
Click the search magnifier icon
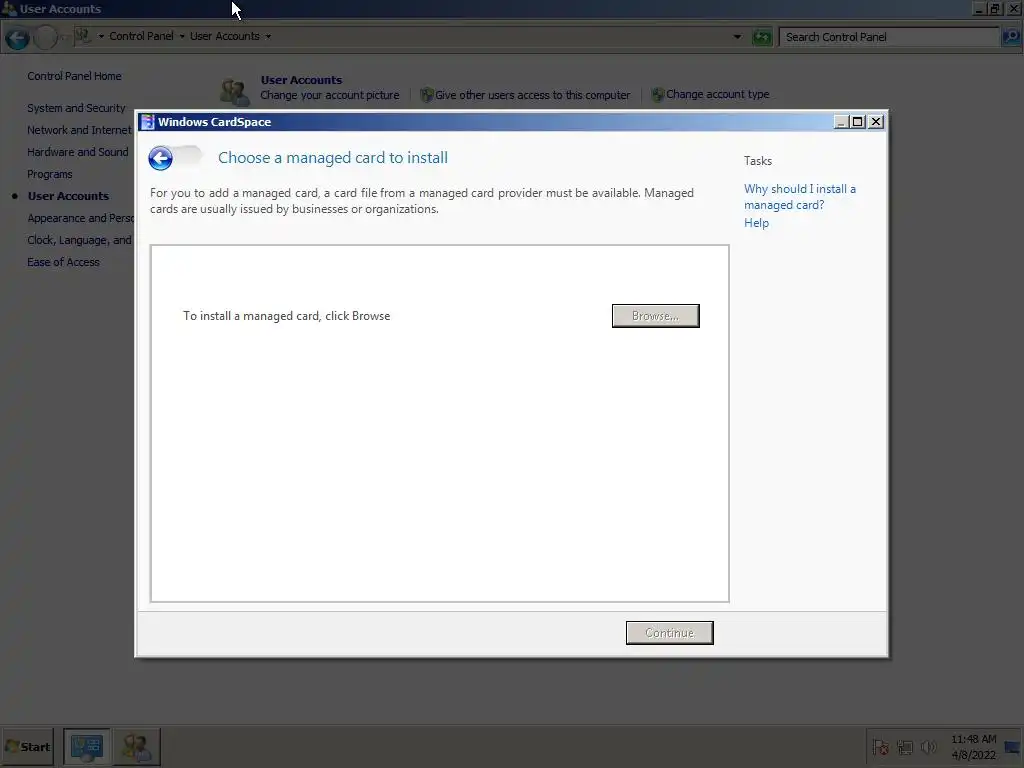coord(1010,37)
